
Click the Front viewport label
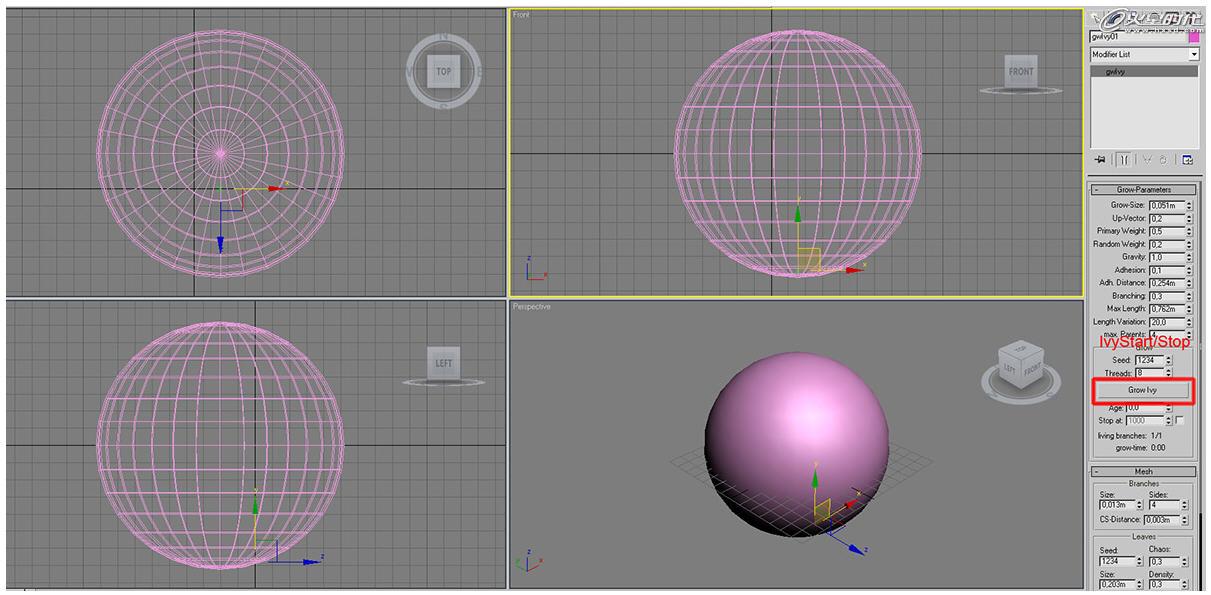click(x=521, y=15)
